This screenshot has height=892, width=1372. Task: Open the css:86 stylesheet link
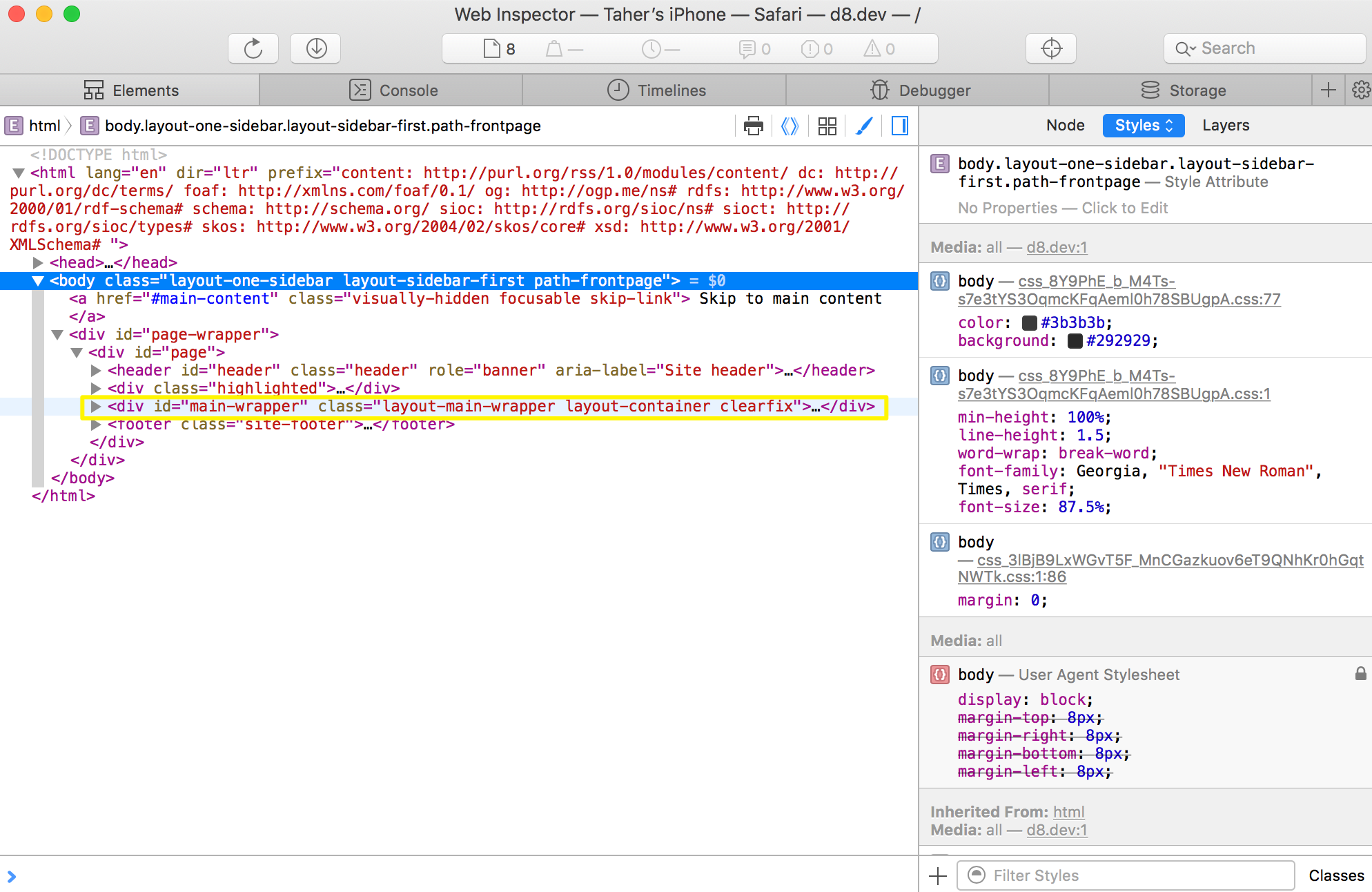tap(1161, 568)
